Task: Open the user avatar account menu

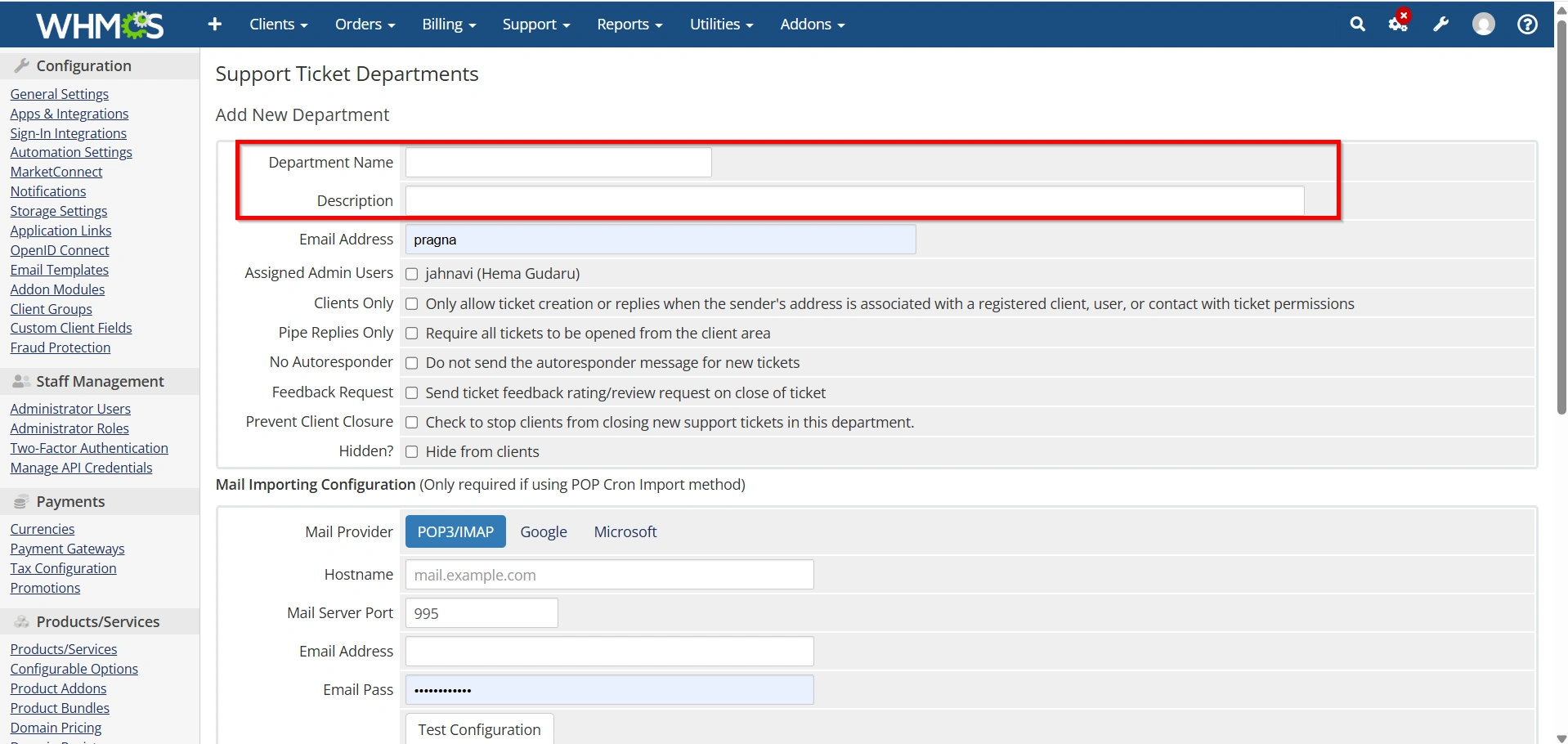Action: point(1484,25)
